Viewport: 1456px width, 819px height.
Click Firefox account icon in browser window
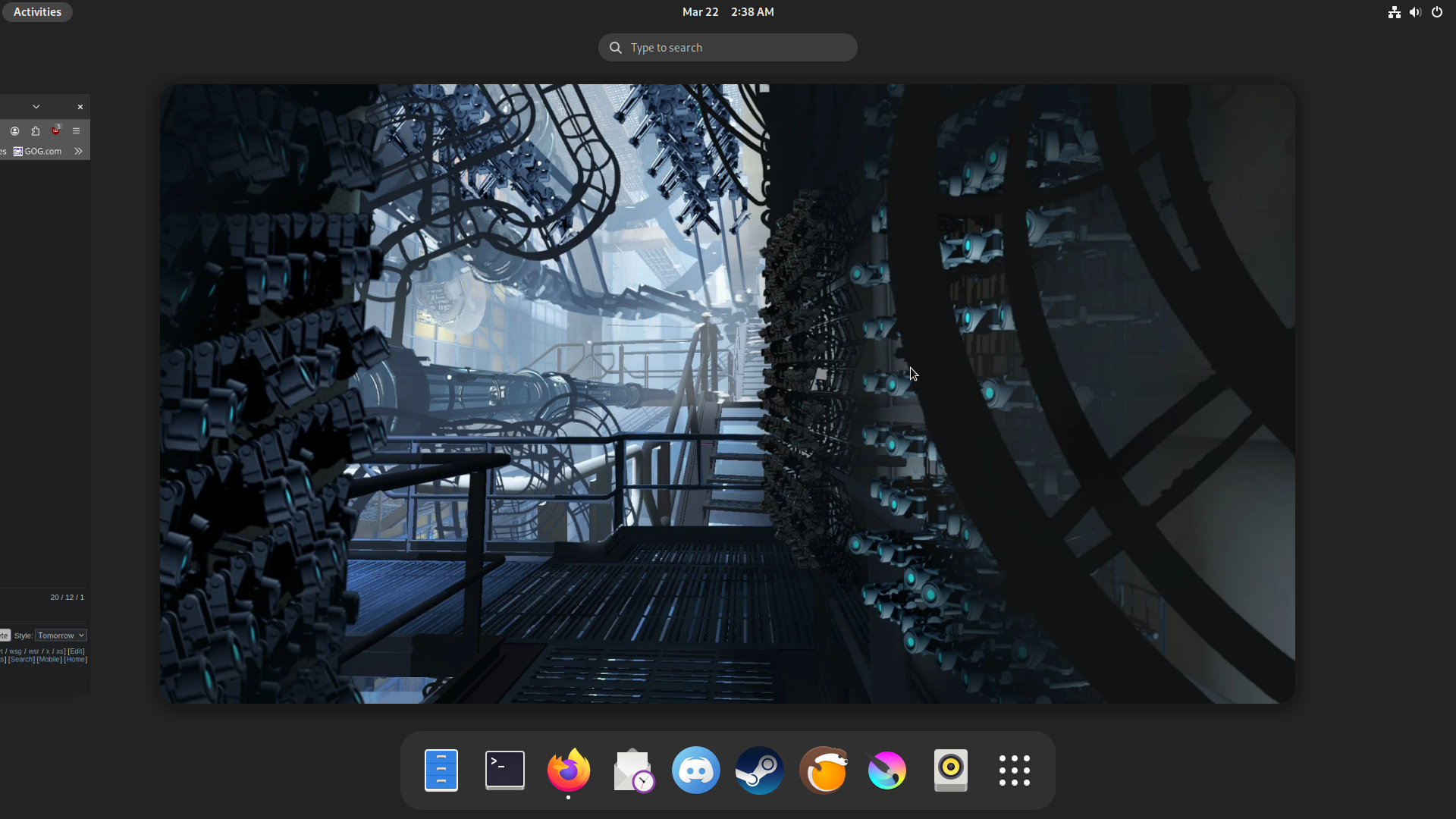14,131
